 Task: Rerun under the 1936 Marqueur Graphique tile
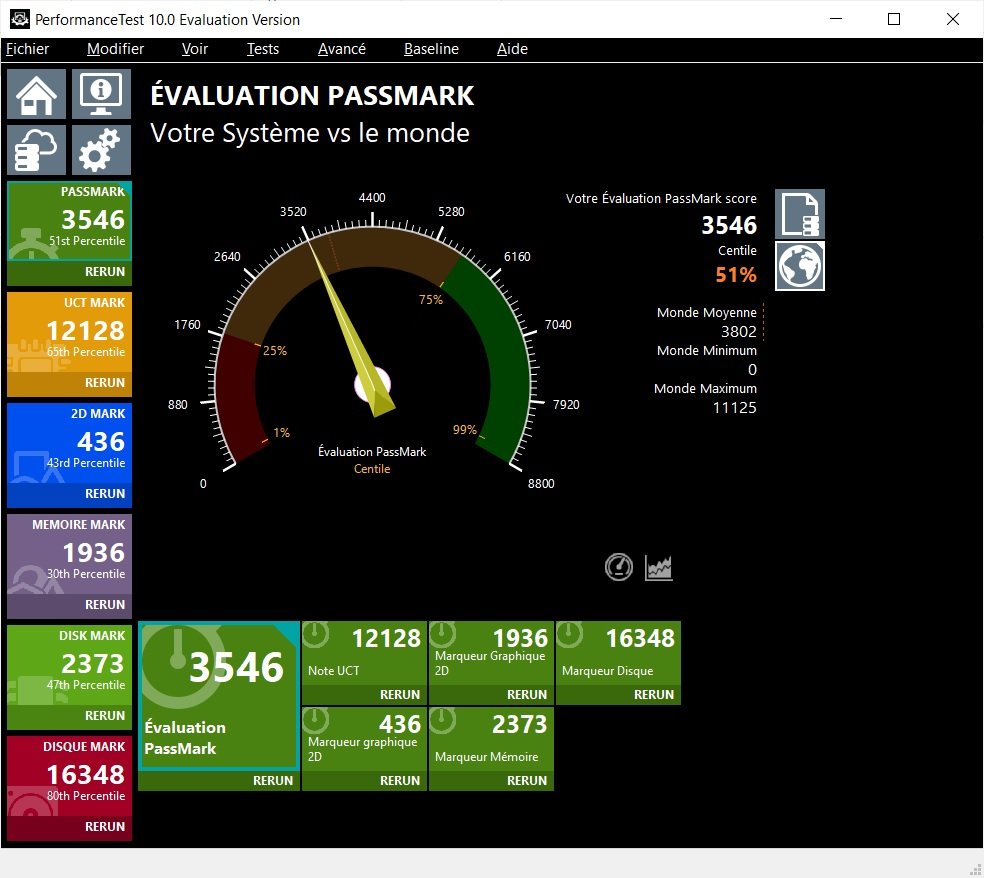tap(527, 695)
